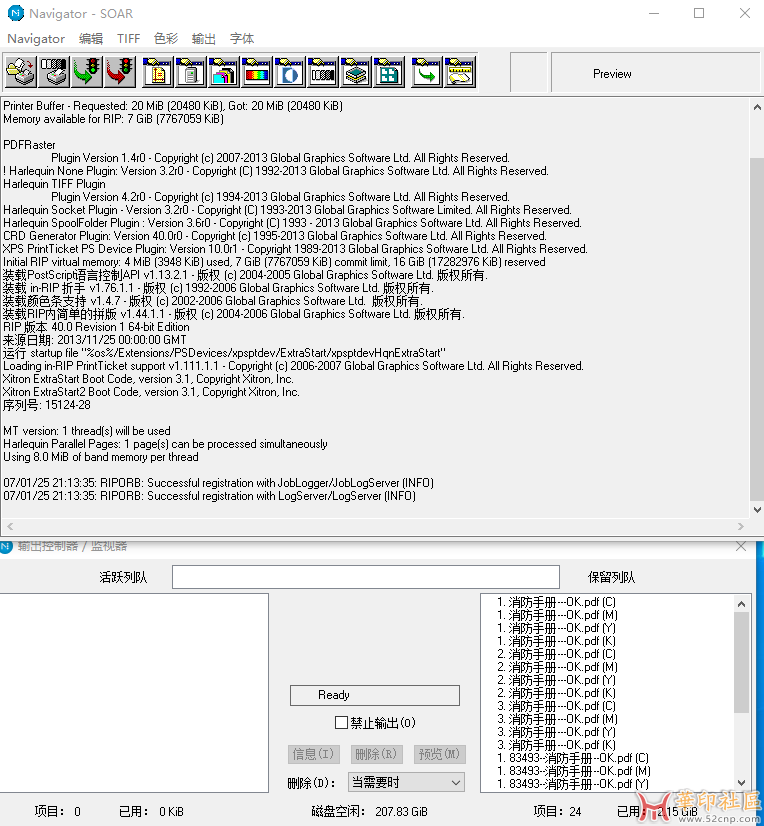
Task: Minimize the Navigator - SOAR window
Action: tap(654, 13)
